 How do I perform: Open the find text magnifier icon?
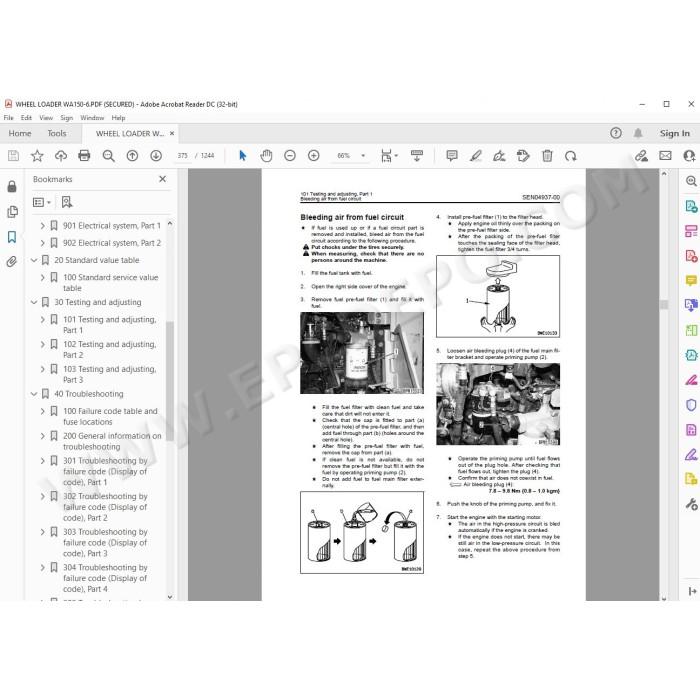(x=108, y=155)
